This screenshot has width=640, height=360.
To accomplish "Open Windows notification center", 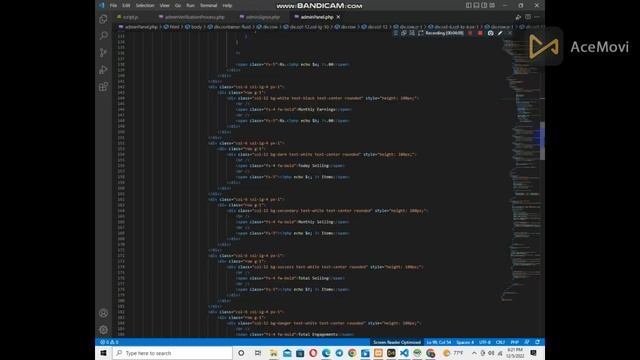I will (x=533, y=353).
